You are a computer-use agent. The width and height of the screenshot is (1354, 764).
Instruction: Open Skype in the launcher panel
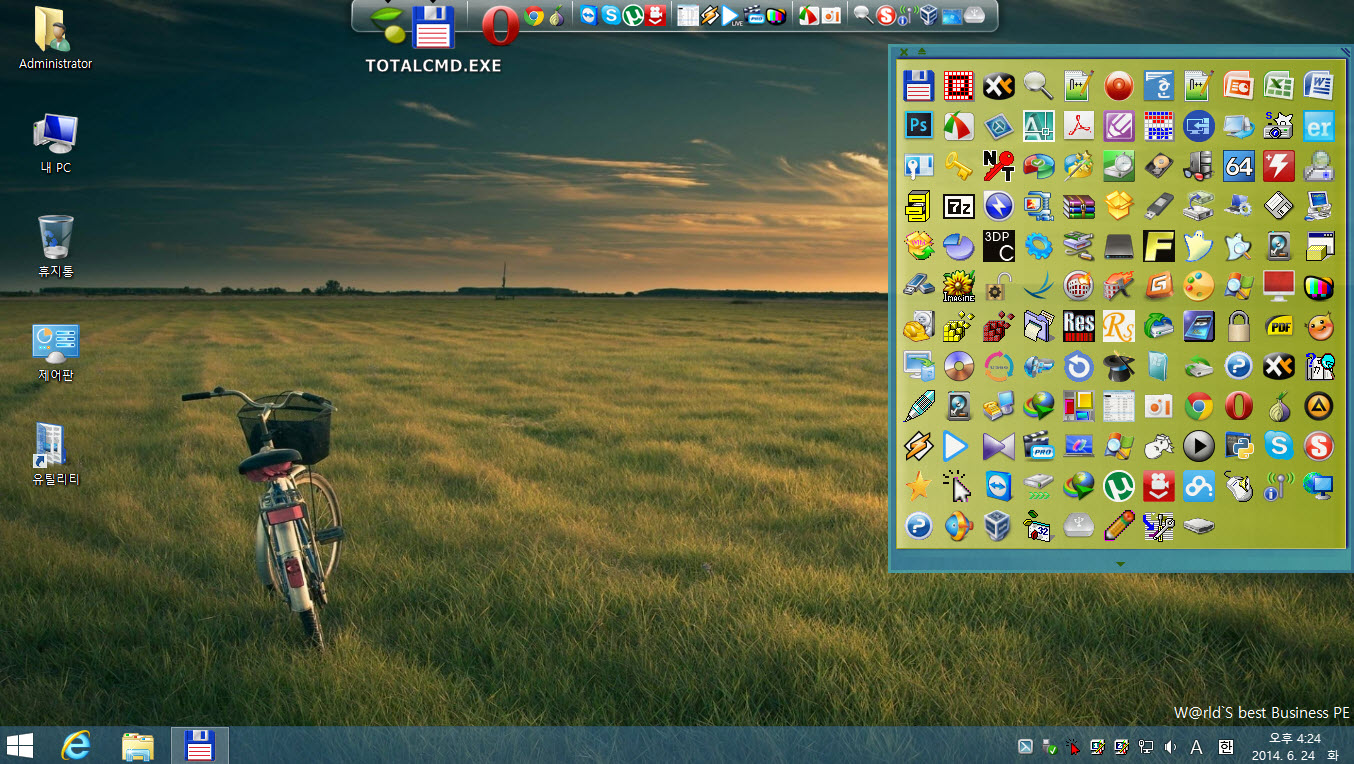(x=1278, y=446)
